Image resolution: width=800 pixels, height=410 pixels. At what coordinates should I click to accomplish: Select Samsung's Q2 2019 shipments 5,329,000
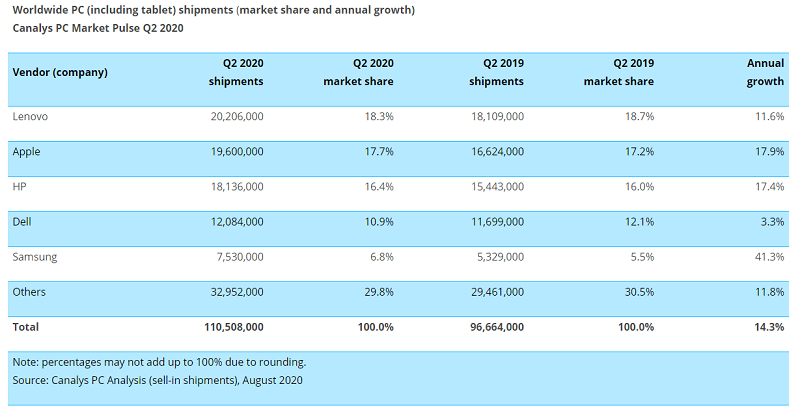tap(500, 257)
